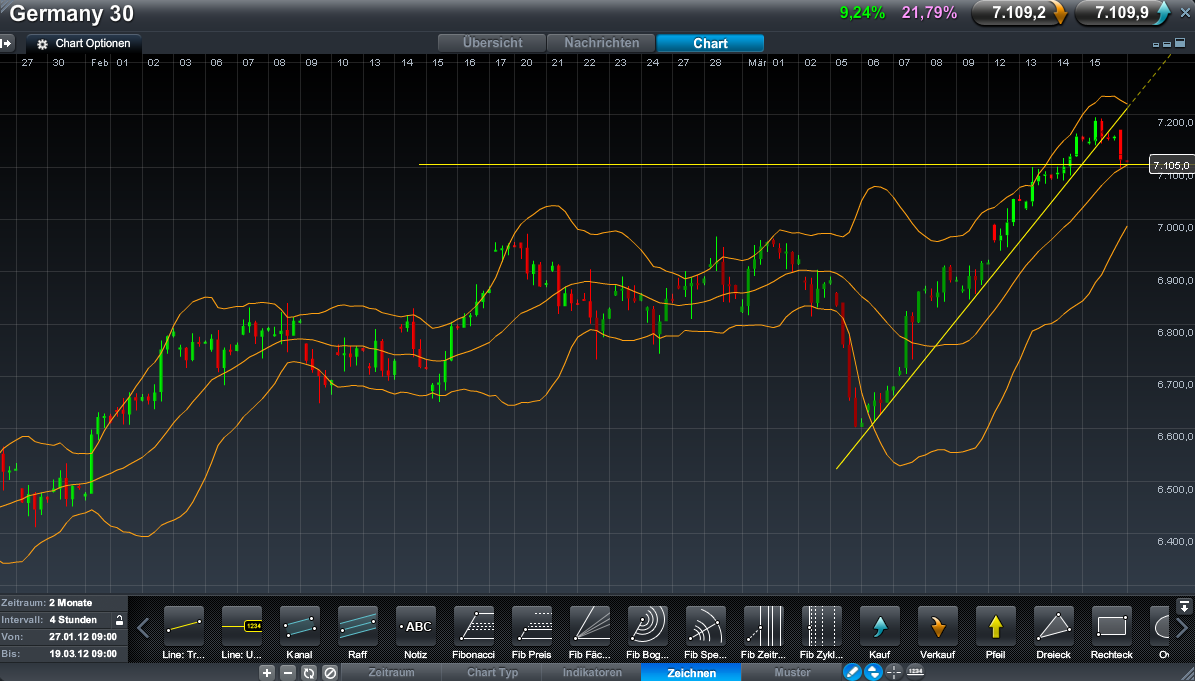Choose the Fibonacci retracement tool
This screenshot has width=1195, height=681.
(474, 627)
